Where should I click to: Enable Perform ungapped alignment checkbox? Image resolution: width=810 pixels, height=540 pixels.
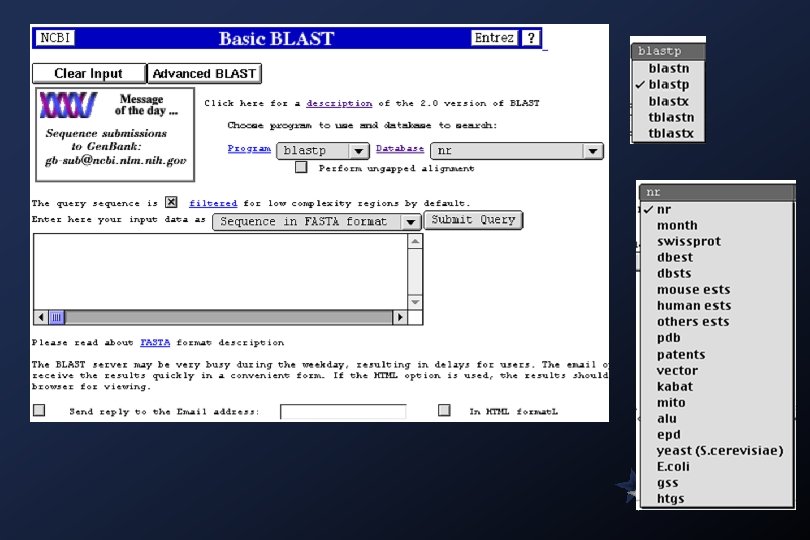301,167
